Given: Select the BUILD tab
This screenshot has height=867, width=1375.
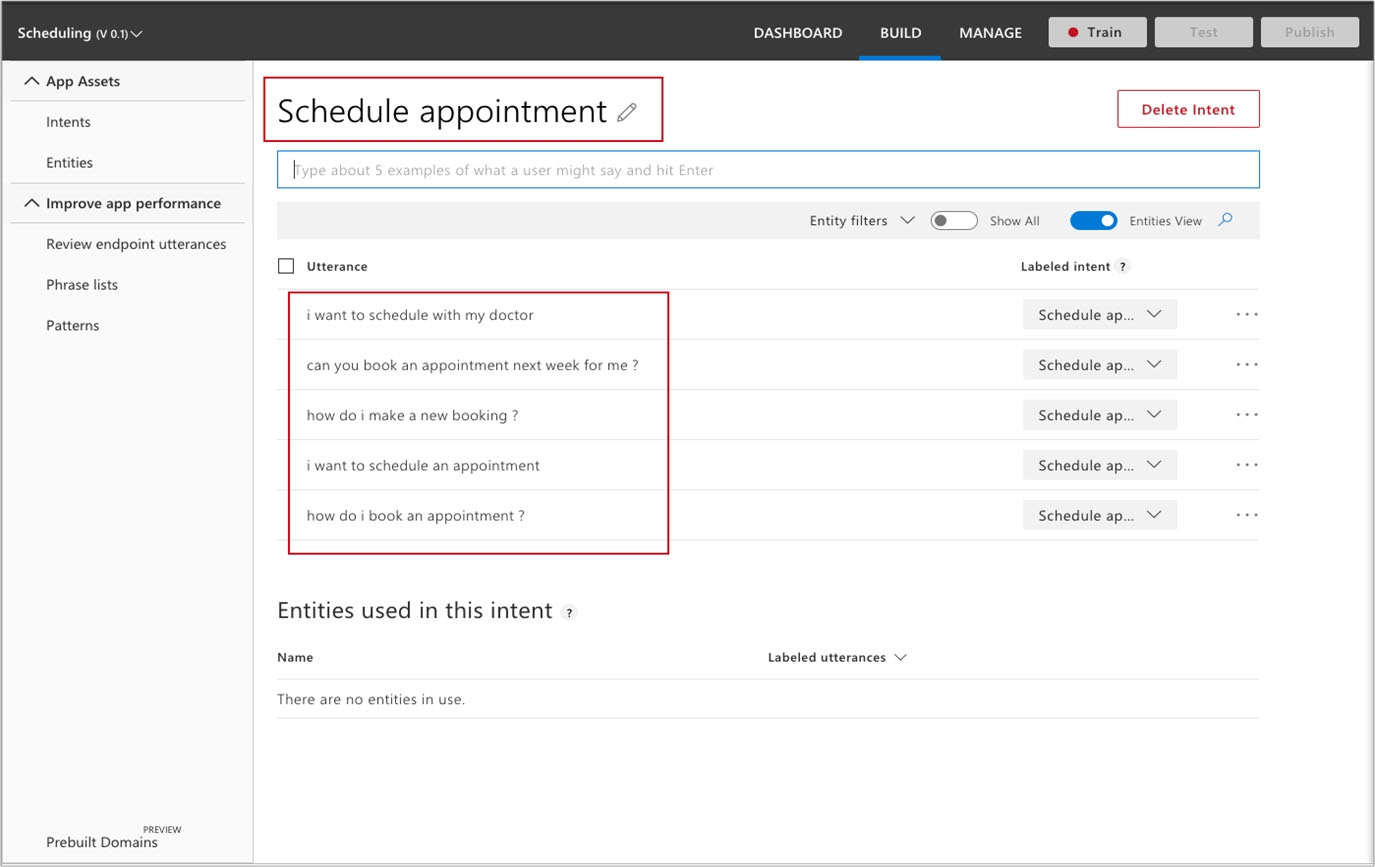Looking at the screenshot, I should (x=900, y=32).
